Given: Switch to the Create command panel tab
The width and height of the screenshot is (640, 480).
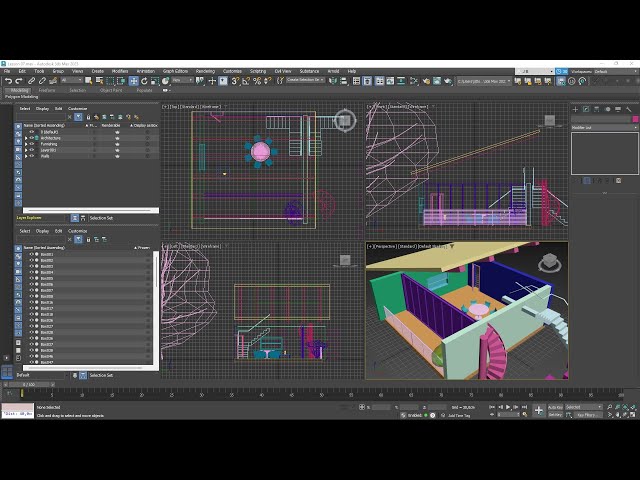Looking at the screenshot, I should (x=575, y=109).
